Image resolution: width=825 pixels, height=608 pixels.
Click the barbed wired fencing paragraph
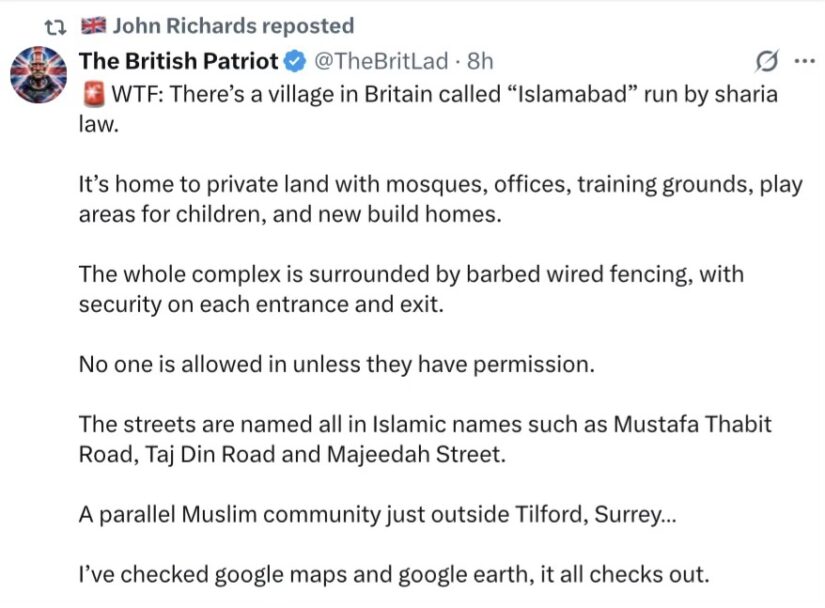pos(411,289)
